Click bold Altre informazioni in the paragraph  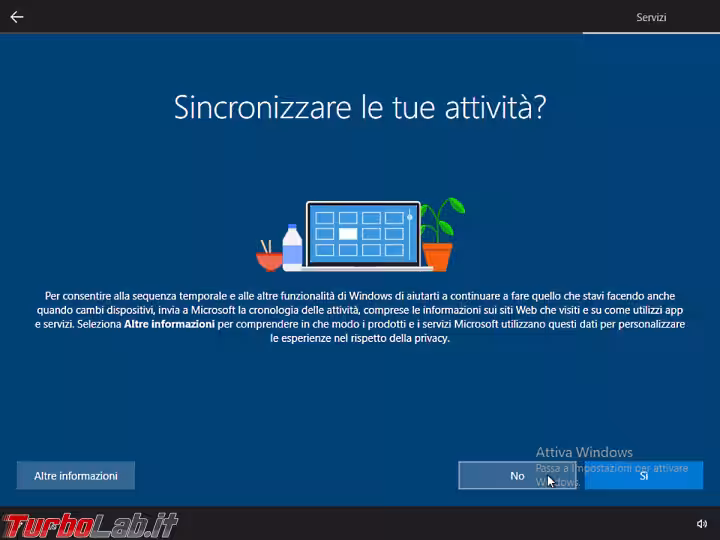[x=169, y=324]
